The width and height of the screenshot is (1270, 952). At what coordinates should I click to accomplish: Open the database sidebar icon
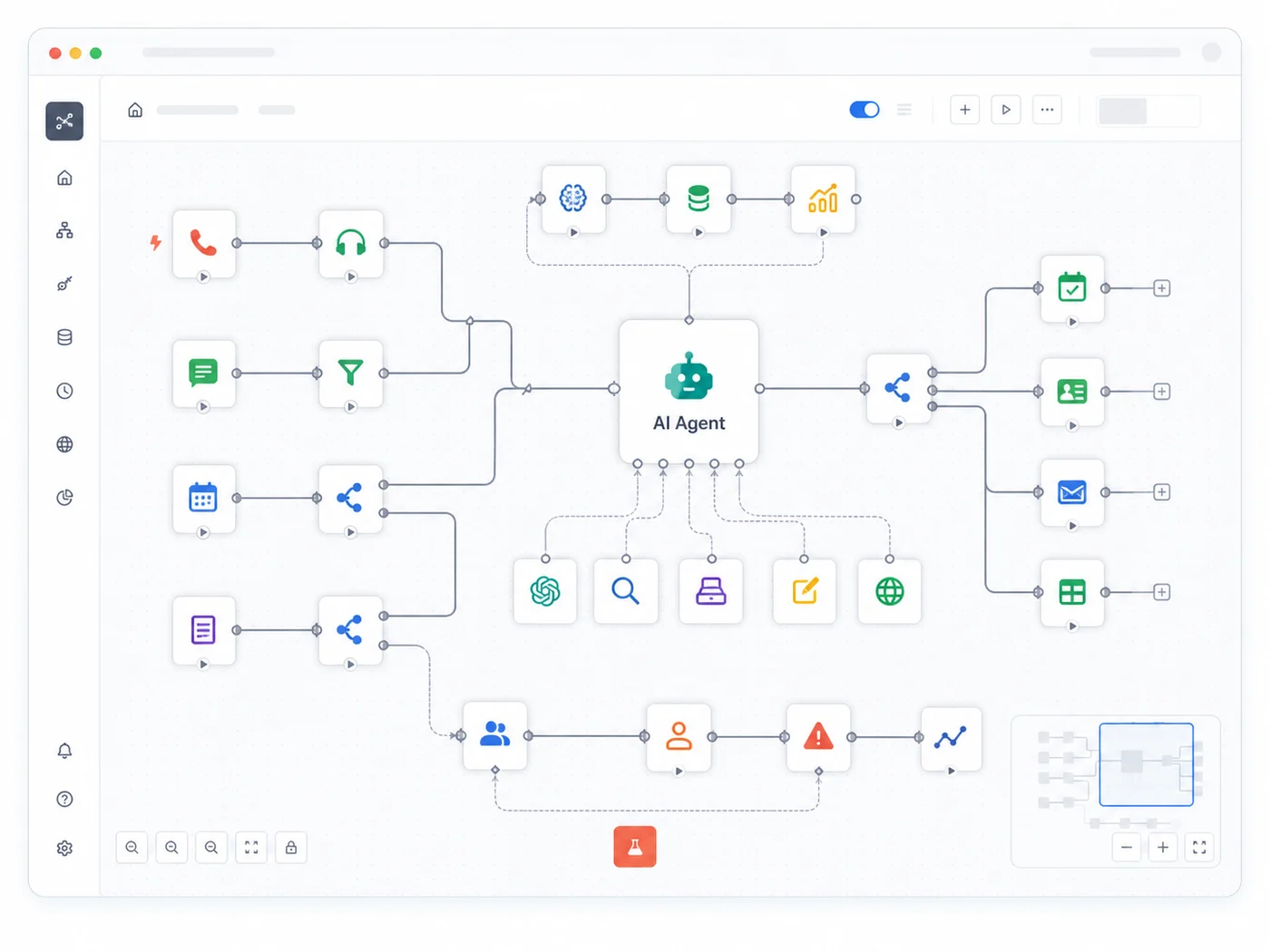point(64,337)
